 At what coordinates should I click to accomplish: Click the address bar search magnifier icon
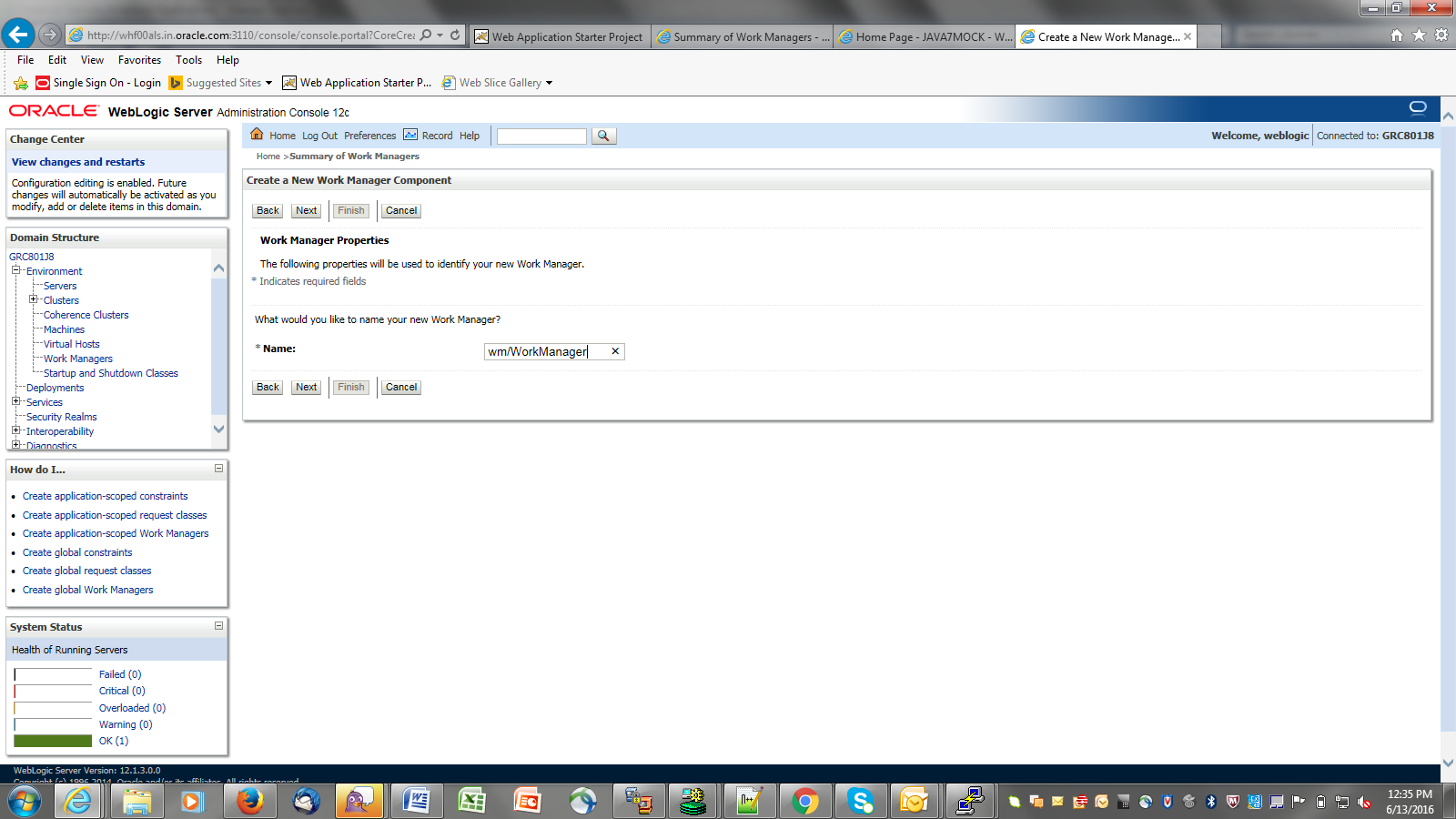click(426, 35)
